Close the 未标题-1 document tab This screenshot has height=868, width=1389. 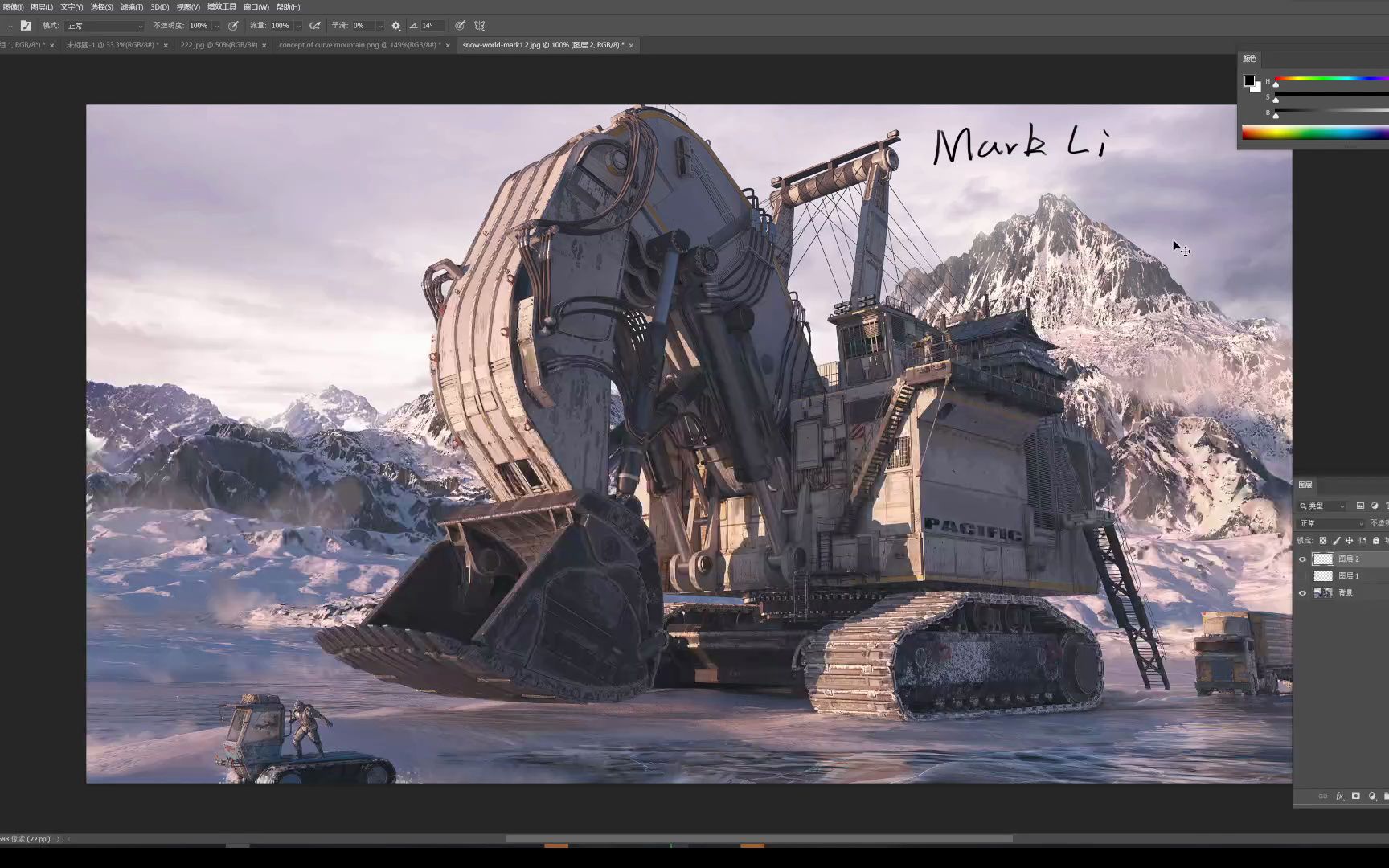tap(166, 46)
